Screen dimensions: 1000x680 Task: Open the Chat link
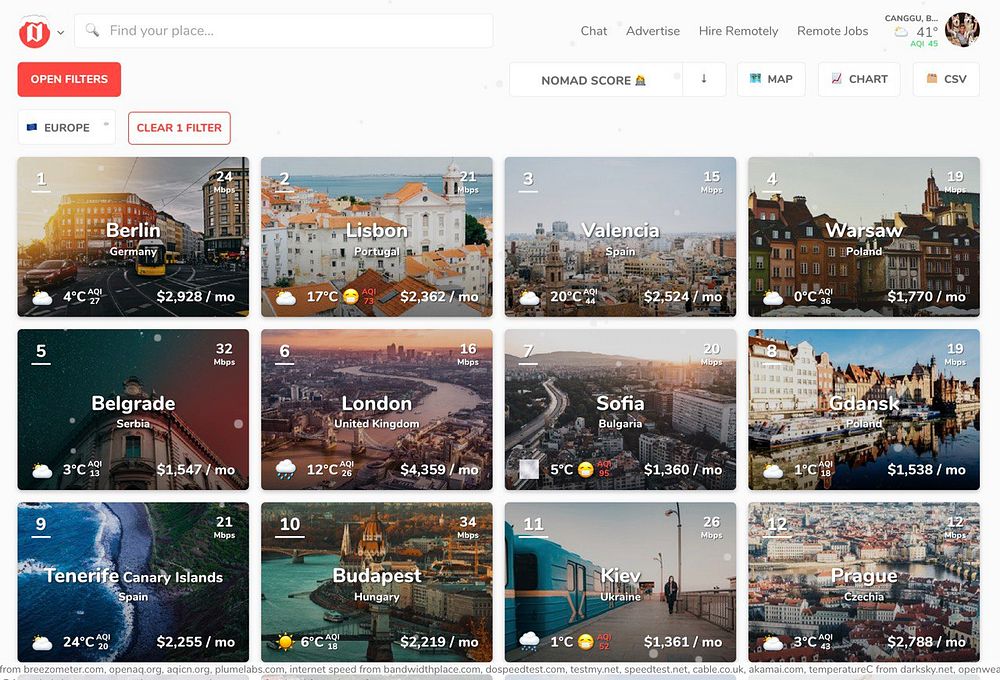click(594, 31)
